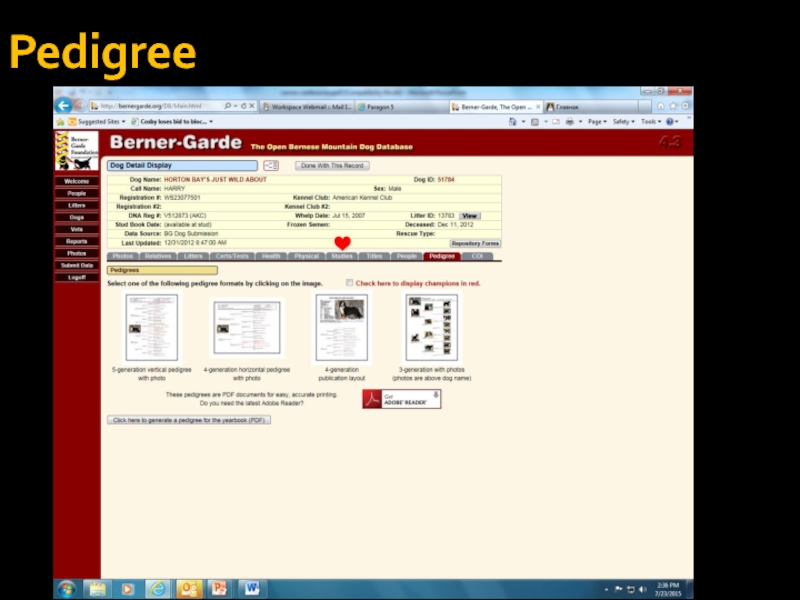Select the 4-generation horizontal pedigree thumbnail
Viewport: 800px width, 600px height.
click(x=247, y=327)
